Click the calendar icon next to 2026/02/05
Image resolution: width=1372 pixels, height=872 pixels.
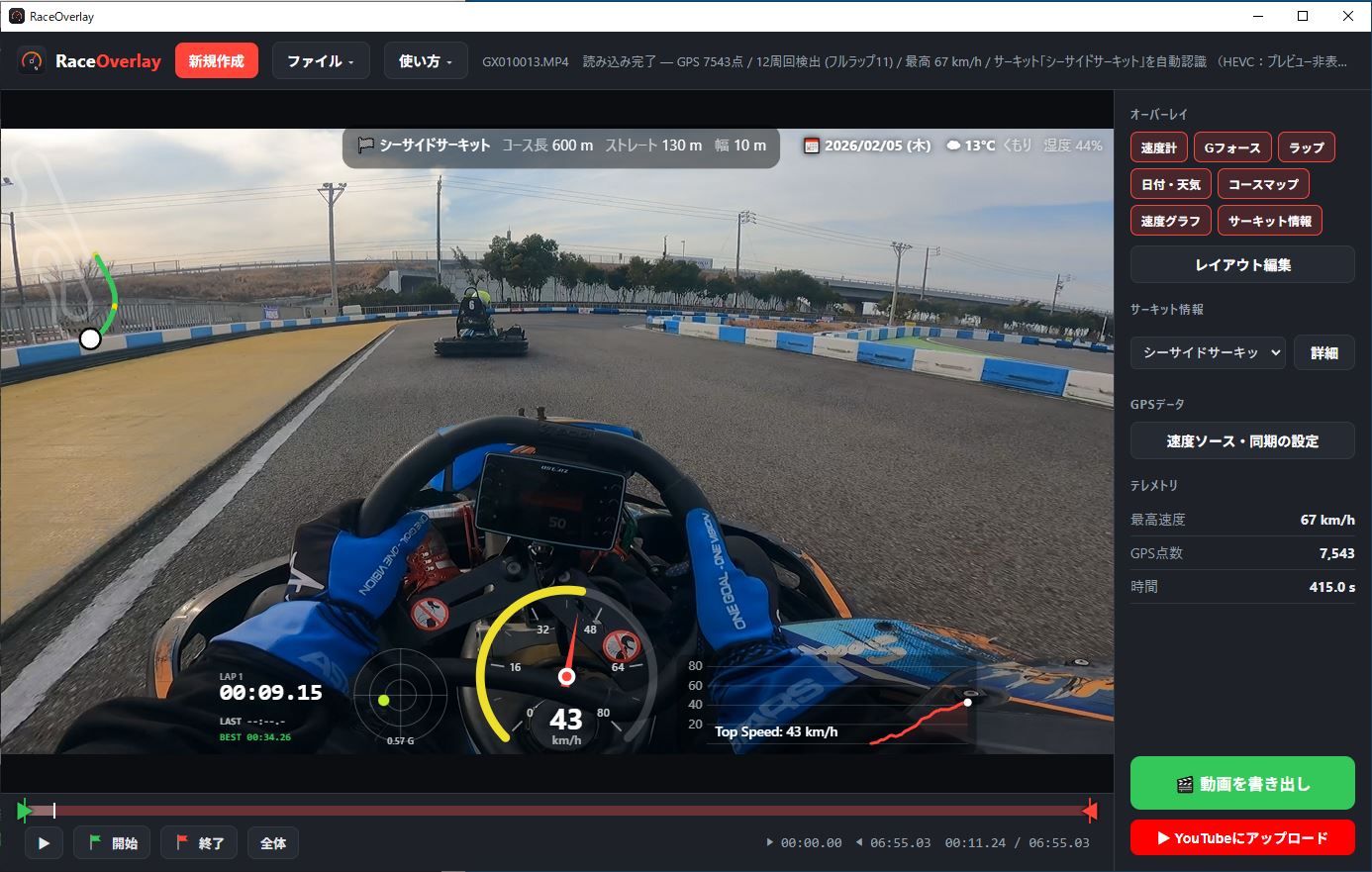point(812,145)
